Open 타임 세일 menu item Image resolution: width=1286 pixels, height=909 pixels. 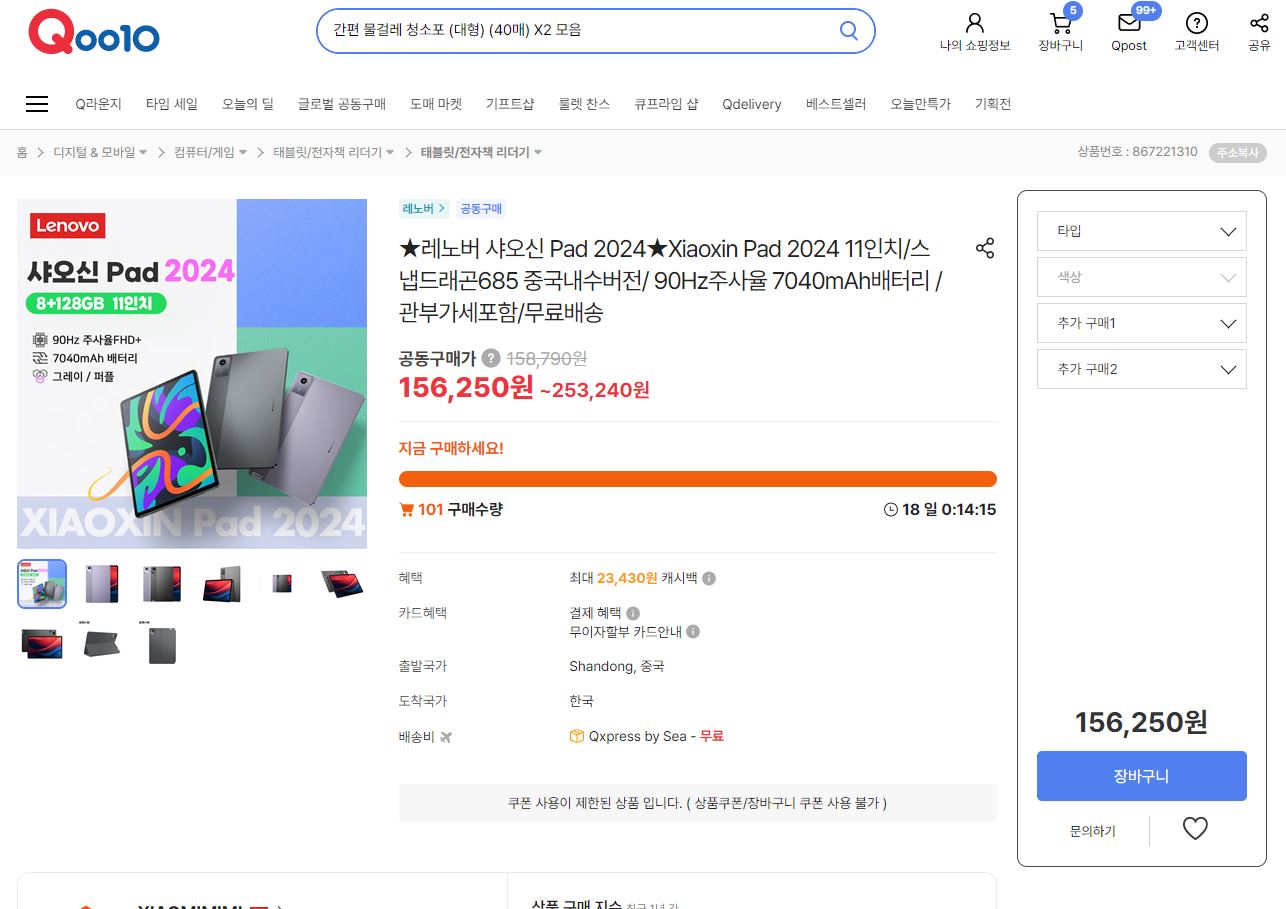172,104
